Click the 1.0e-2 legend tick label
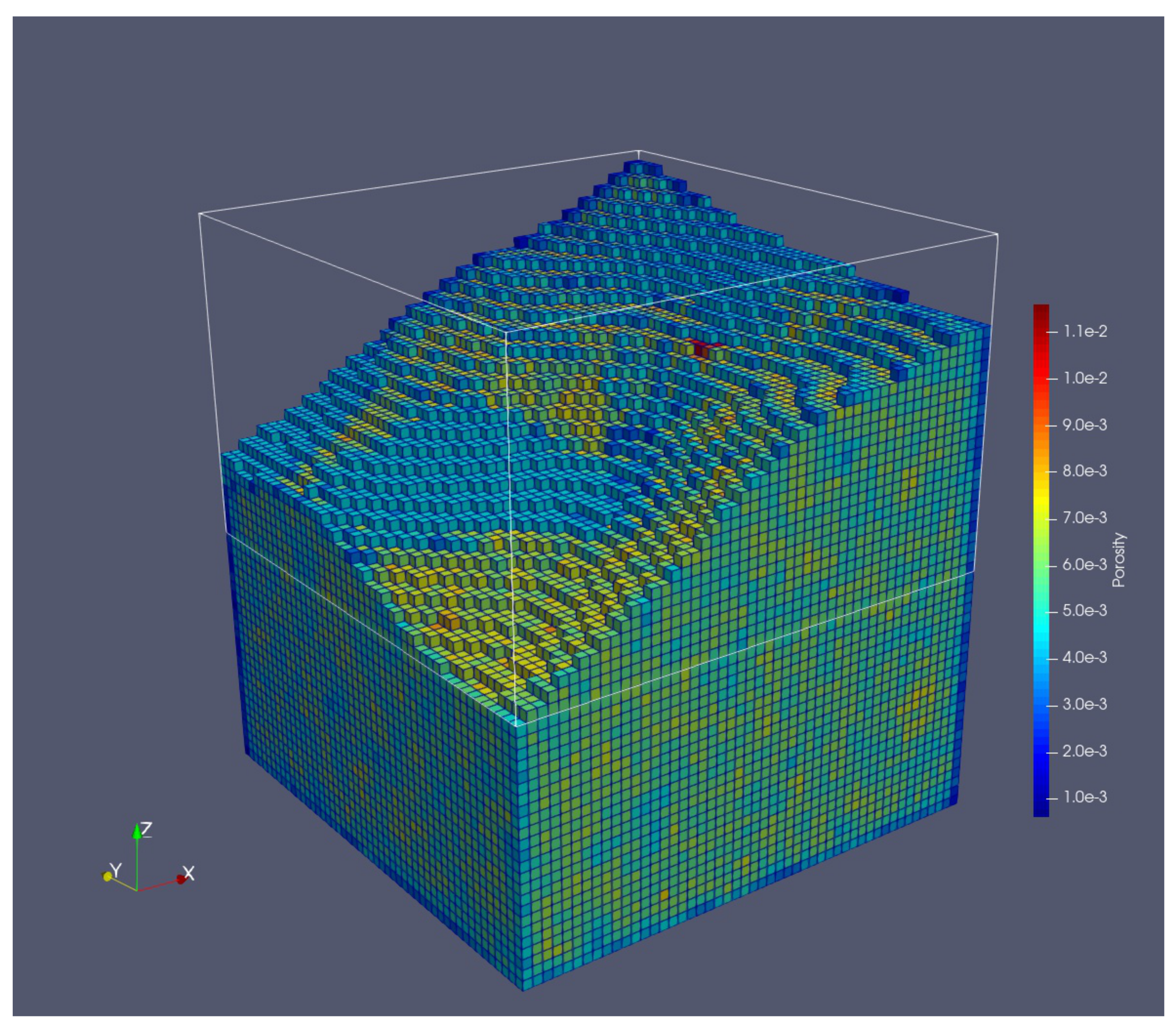Screen dimensions: 1176x1028 [x=1085, y=378]
